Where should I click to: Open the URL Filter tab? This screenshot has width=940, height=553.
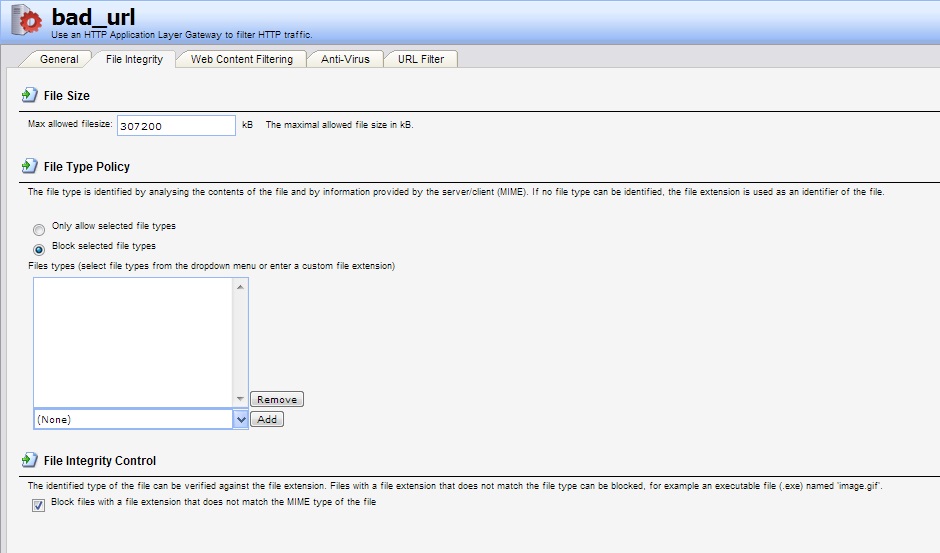pyautogui.click(x=421, y=59)
